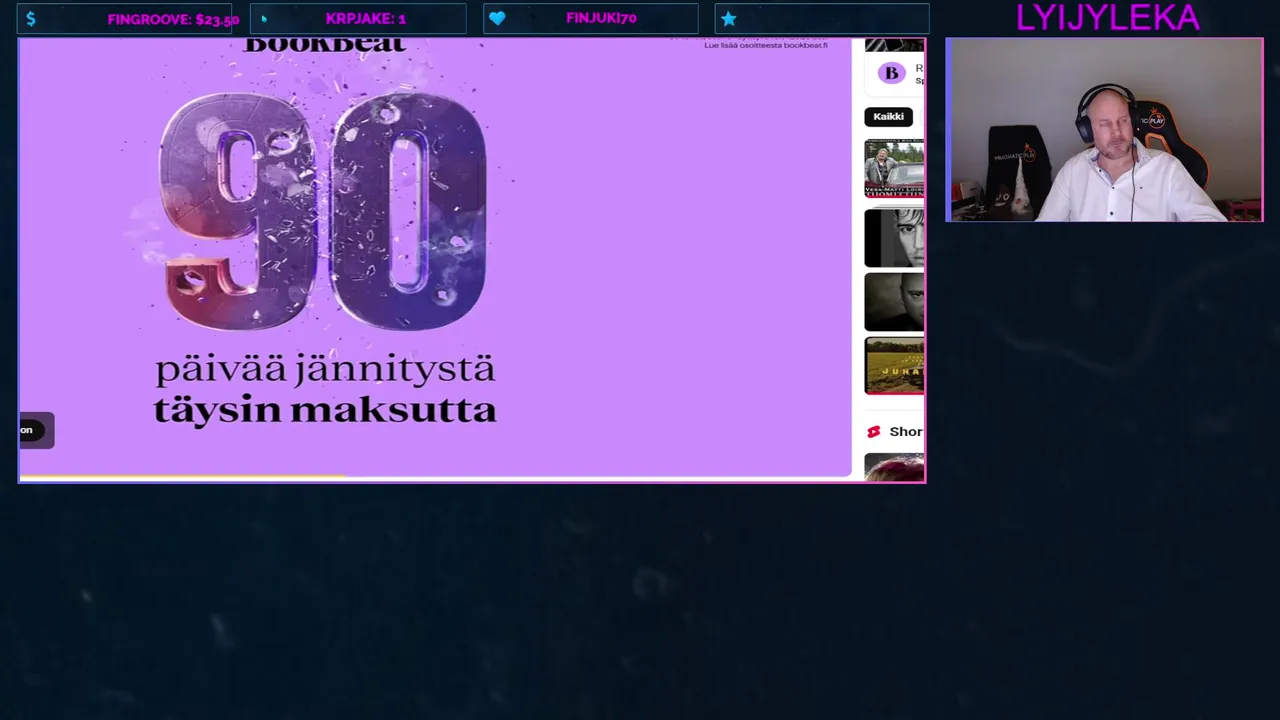
Task: Click the KRPJAKE: 1 label
Action: pos(365,19)
